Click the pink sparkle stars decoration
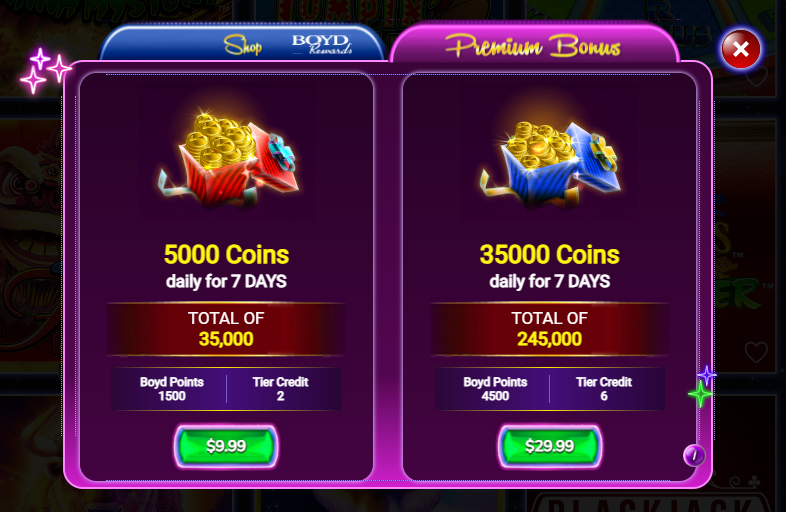This screenshot has width=786, height=512. click(x=45, y=71)
